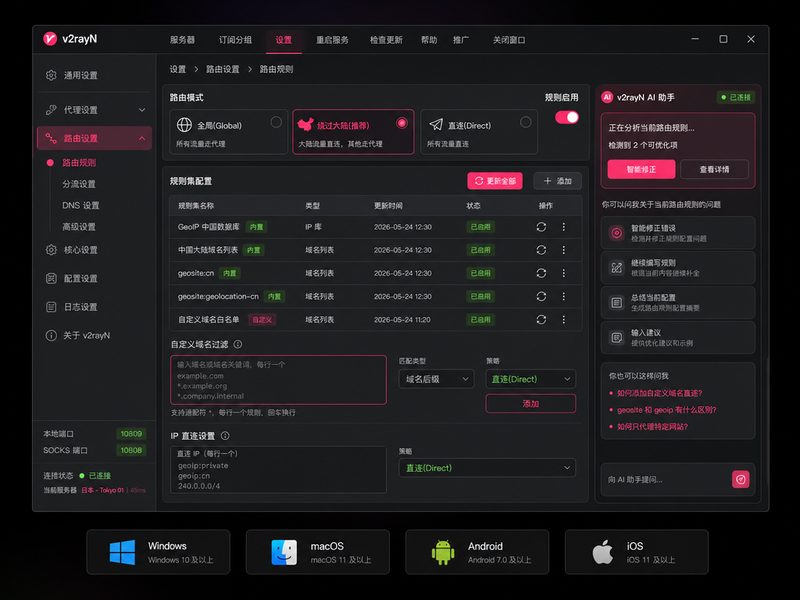Open more options for 中国大陆域名列表
This screenshot has width=800, height=600.
(564, 250)
